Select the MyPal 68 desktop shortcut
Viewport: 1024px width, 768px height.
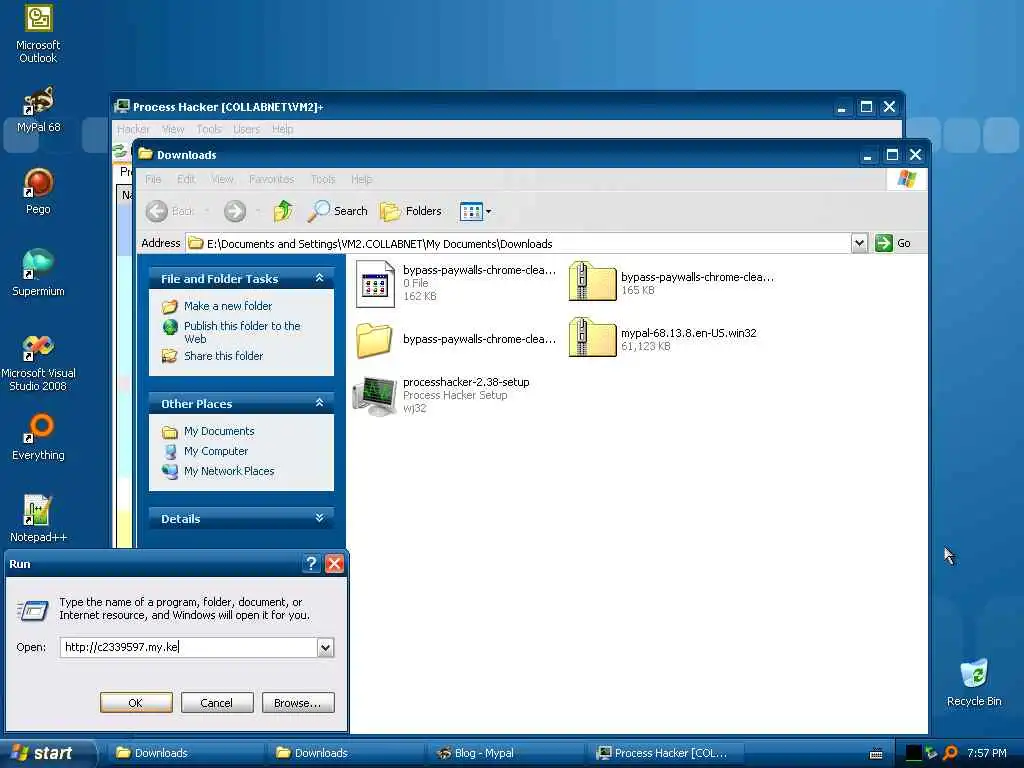point(38,110)
